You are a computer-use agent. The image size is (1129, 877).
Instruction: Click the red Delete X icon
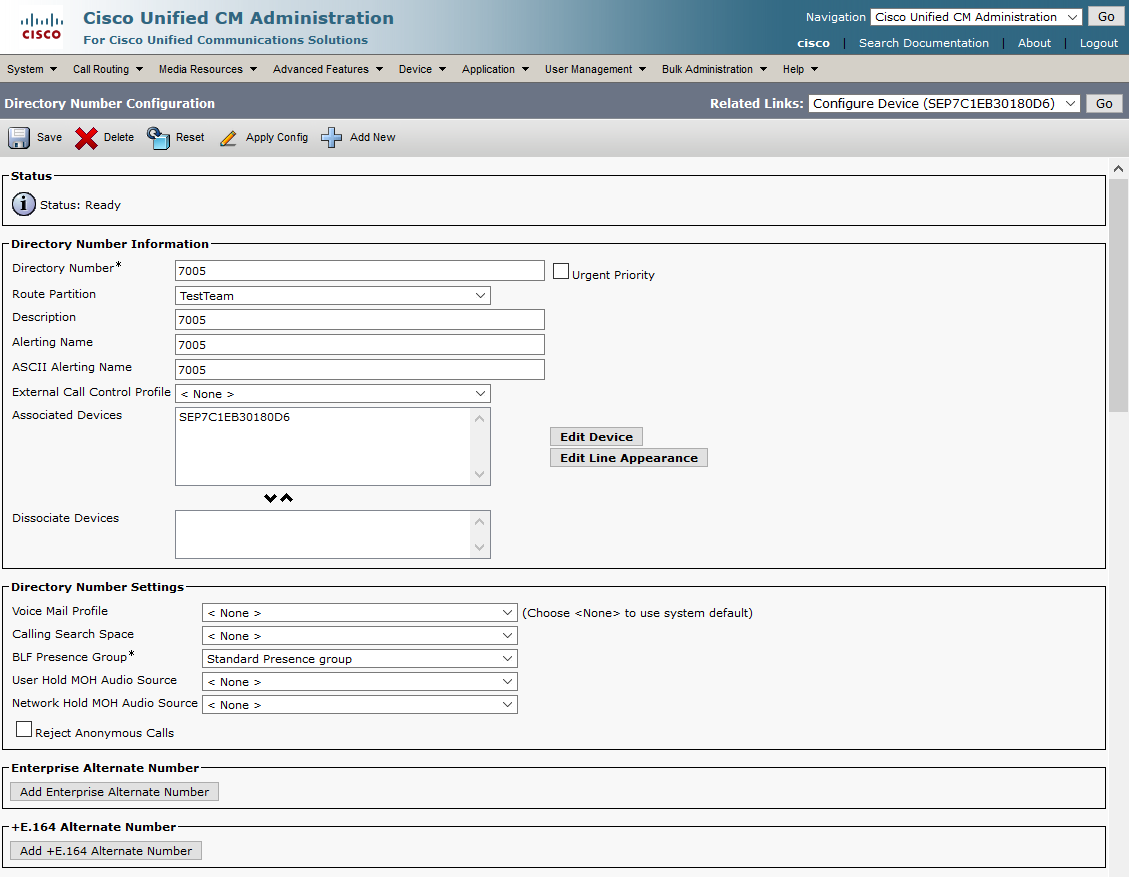pos(87,138)
